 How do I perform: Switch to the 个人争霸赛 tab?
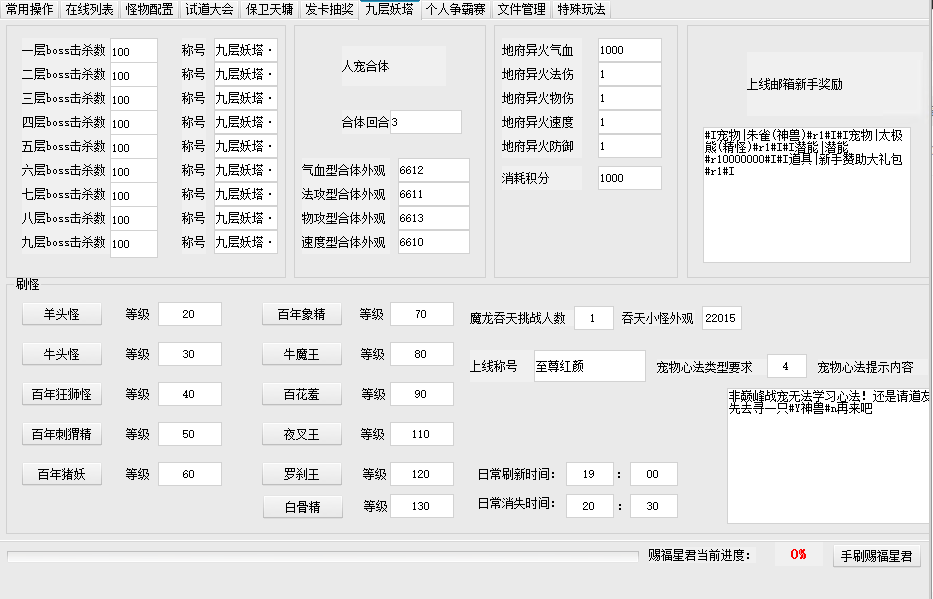pos(456,10)
